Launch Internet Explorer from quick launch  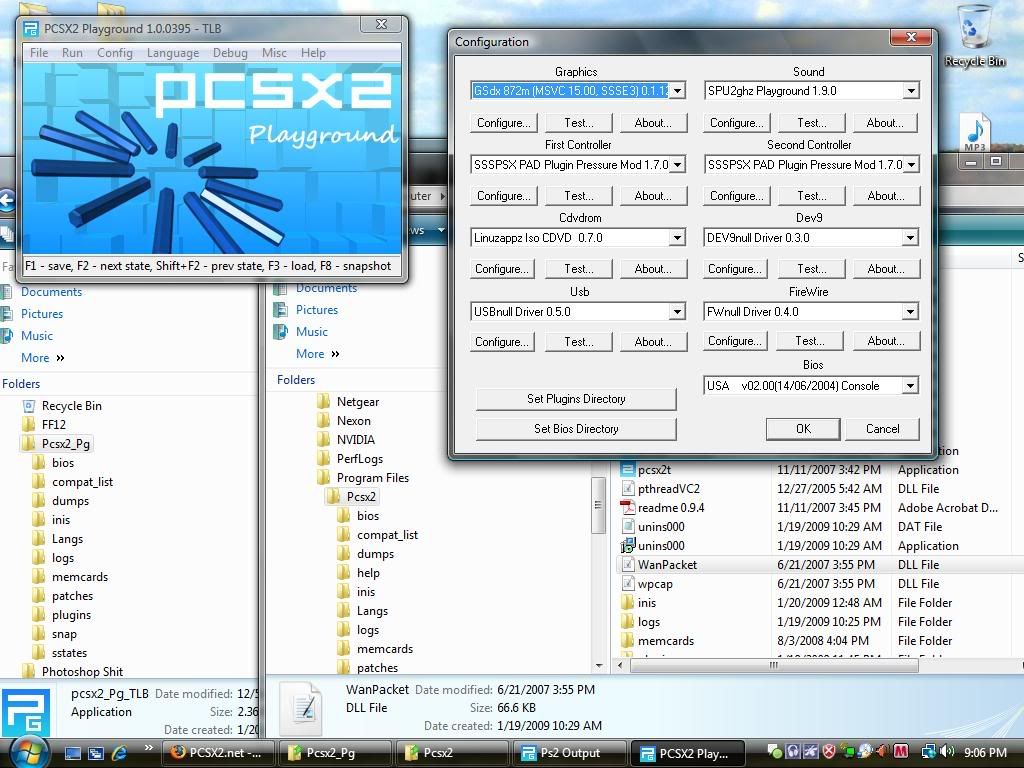click(120, 753)
